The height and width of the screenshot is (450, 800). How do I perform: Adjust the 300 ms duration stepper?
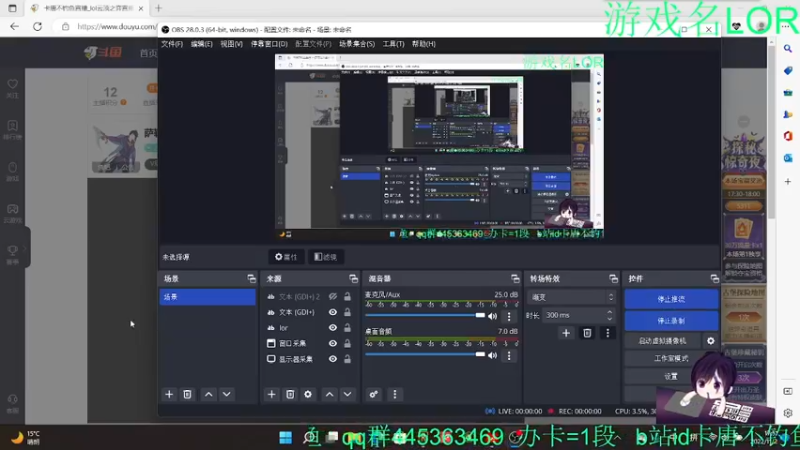click(609, 315)
